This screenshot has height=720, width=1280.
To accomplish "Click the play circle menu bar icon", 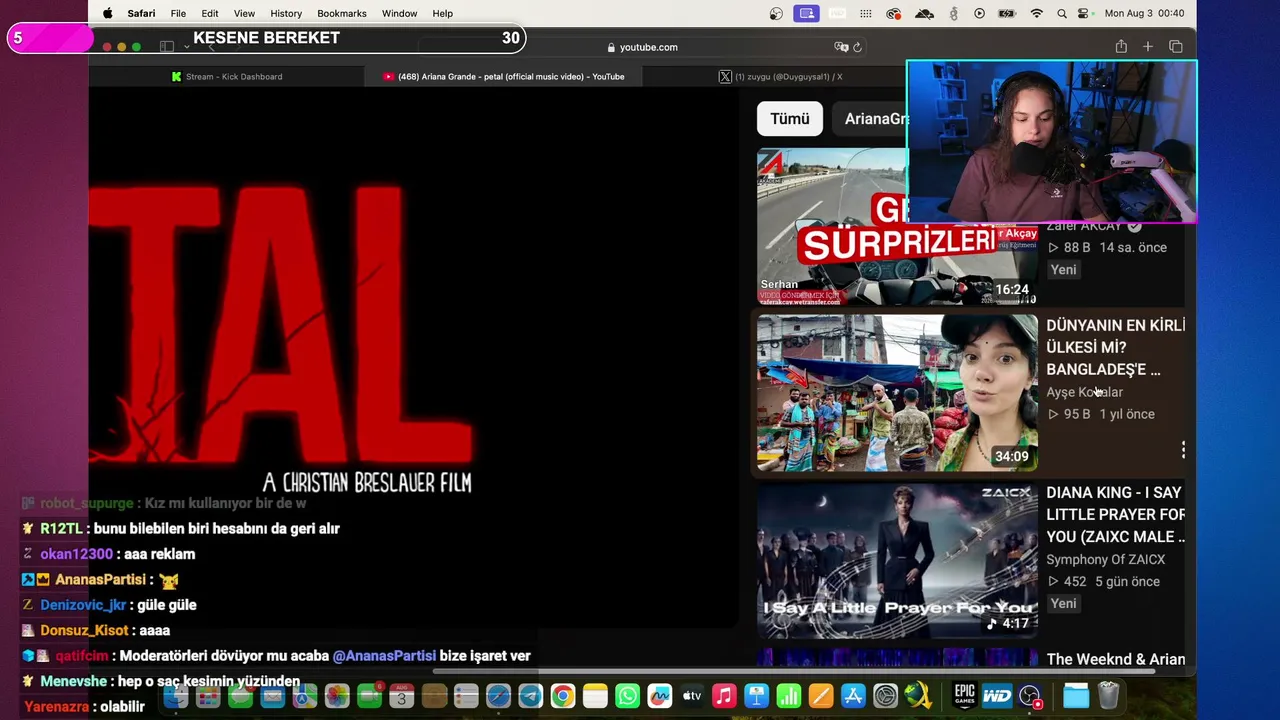I will (x=979, y=13).
